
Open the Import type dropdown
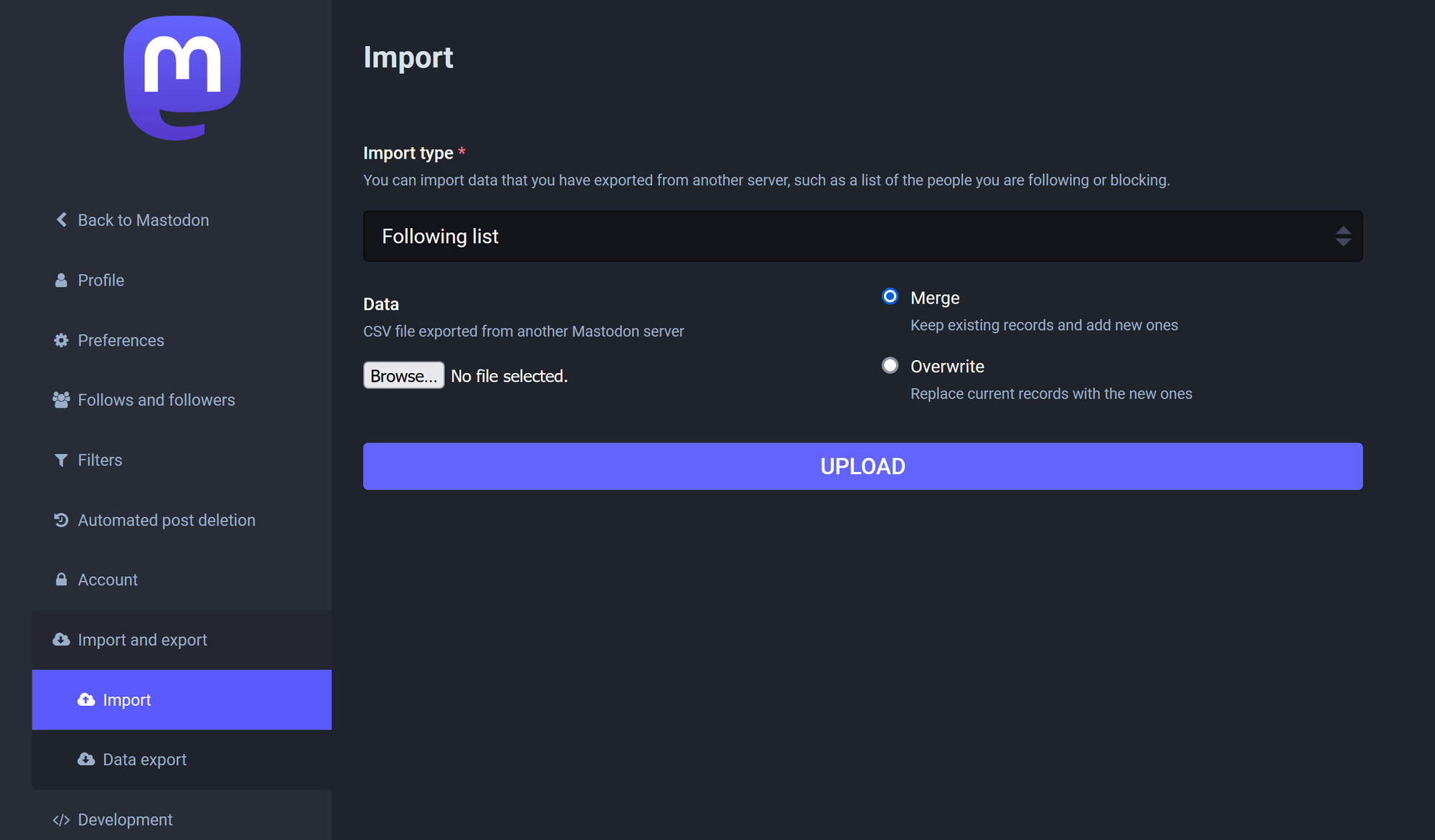(861, 236)
